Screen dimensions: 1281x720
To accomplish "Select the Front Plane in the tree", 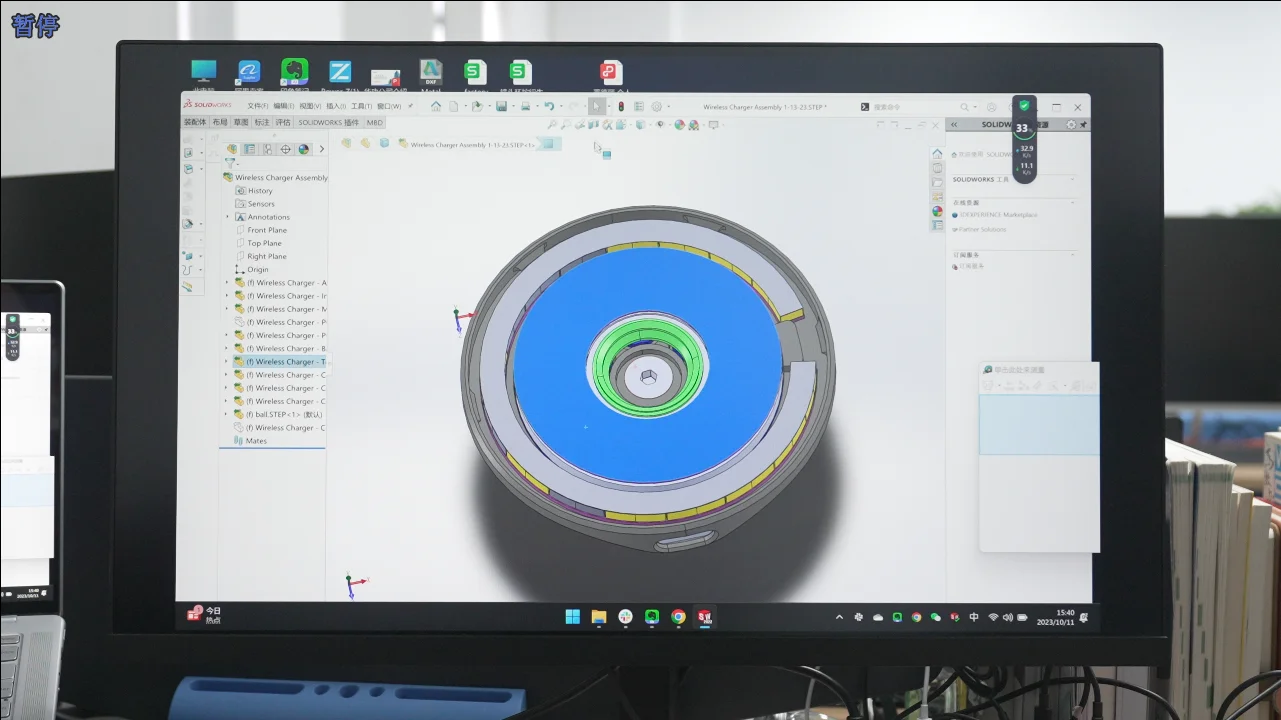I will point(266,230).
